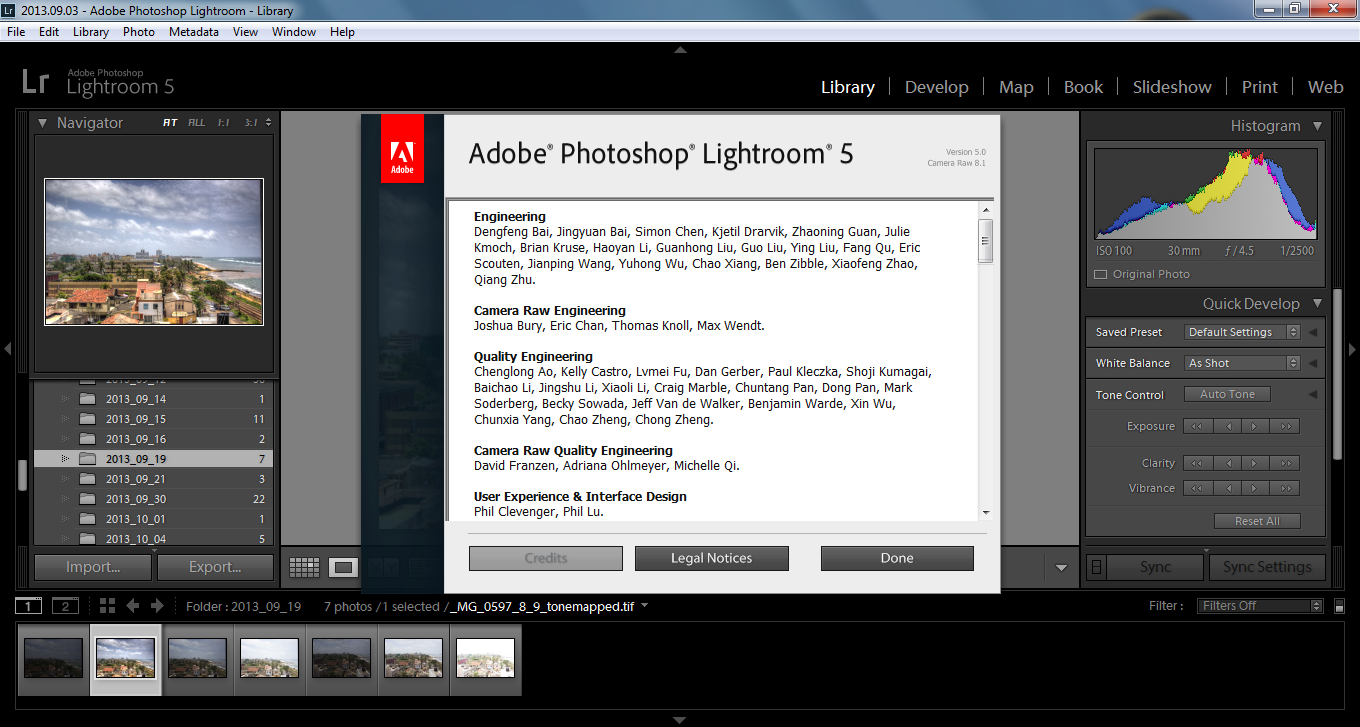Toggle the Original Photo checkbox in Histogram

1101,274
